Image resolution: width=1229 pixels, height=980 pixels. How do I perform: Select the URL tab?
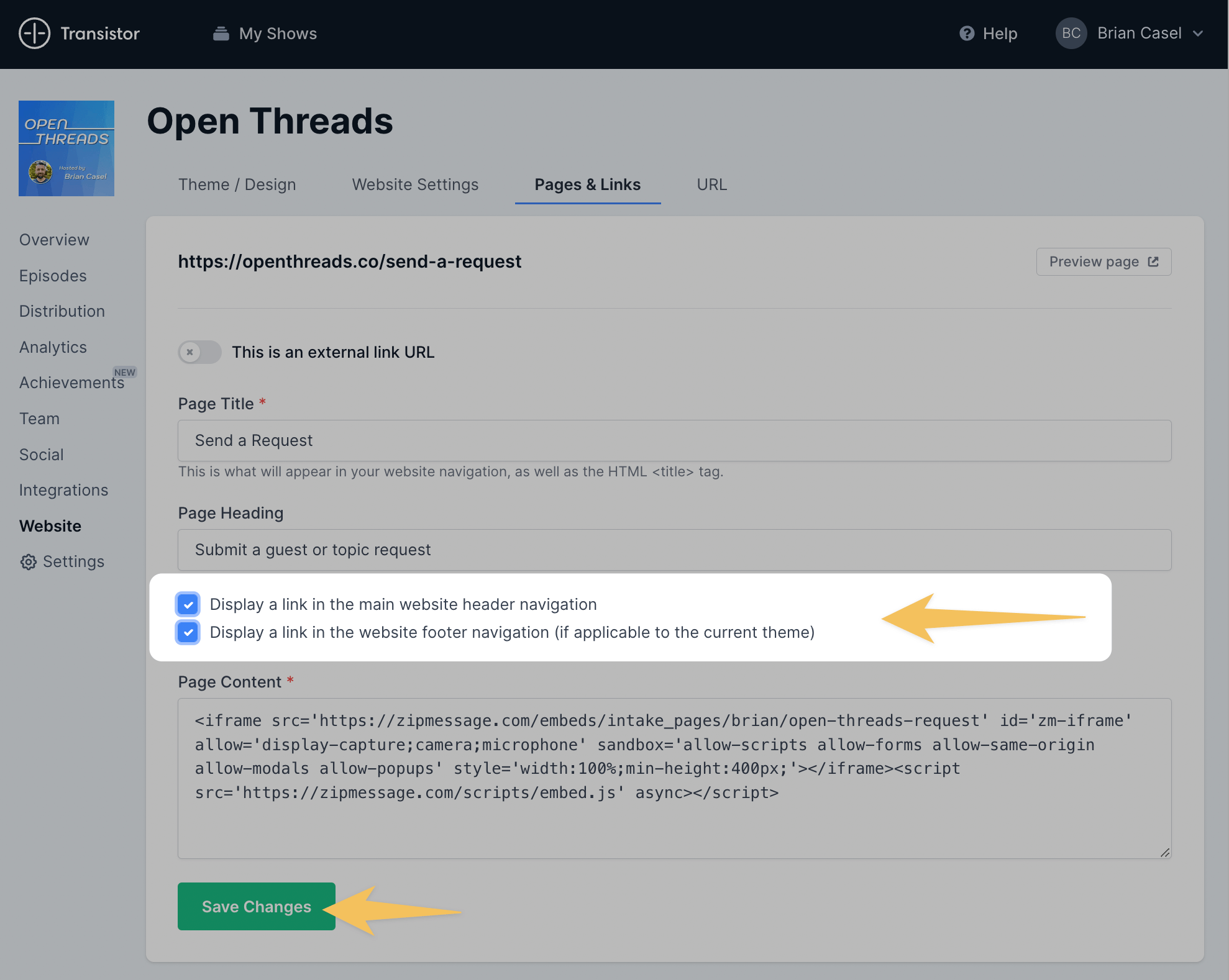(711, 185)
